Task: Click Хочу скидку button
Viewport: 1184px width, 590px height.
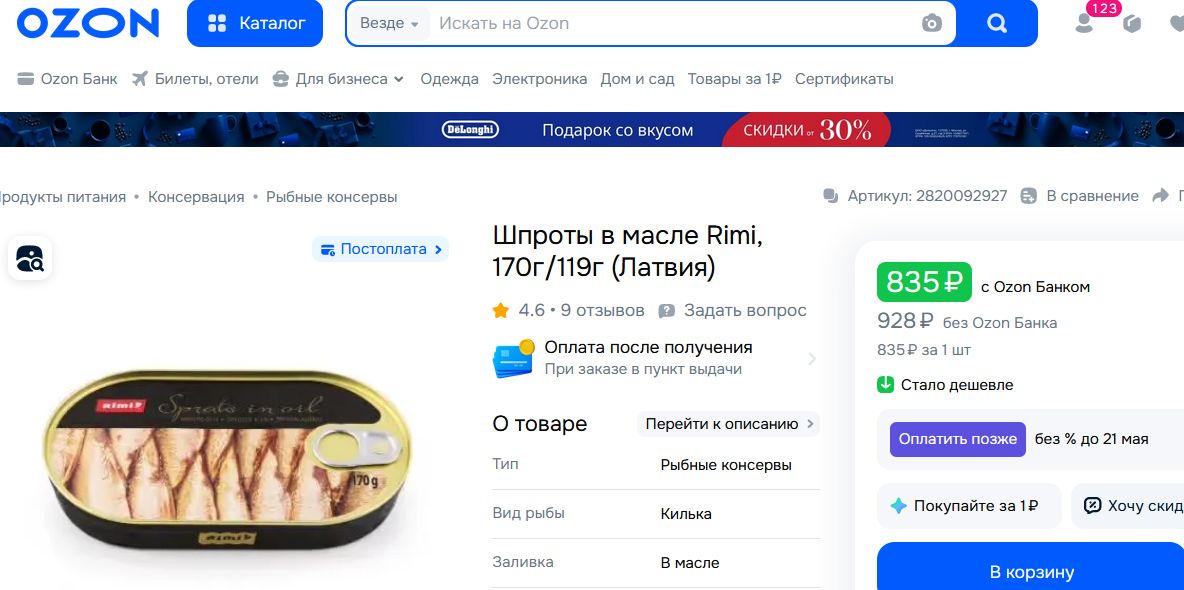Action: tap(1127, 505)
